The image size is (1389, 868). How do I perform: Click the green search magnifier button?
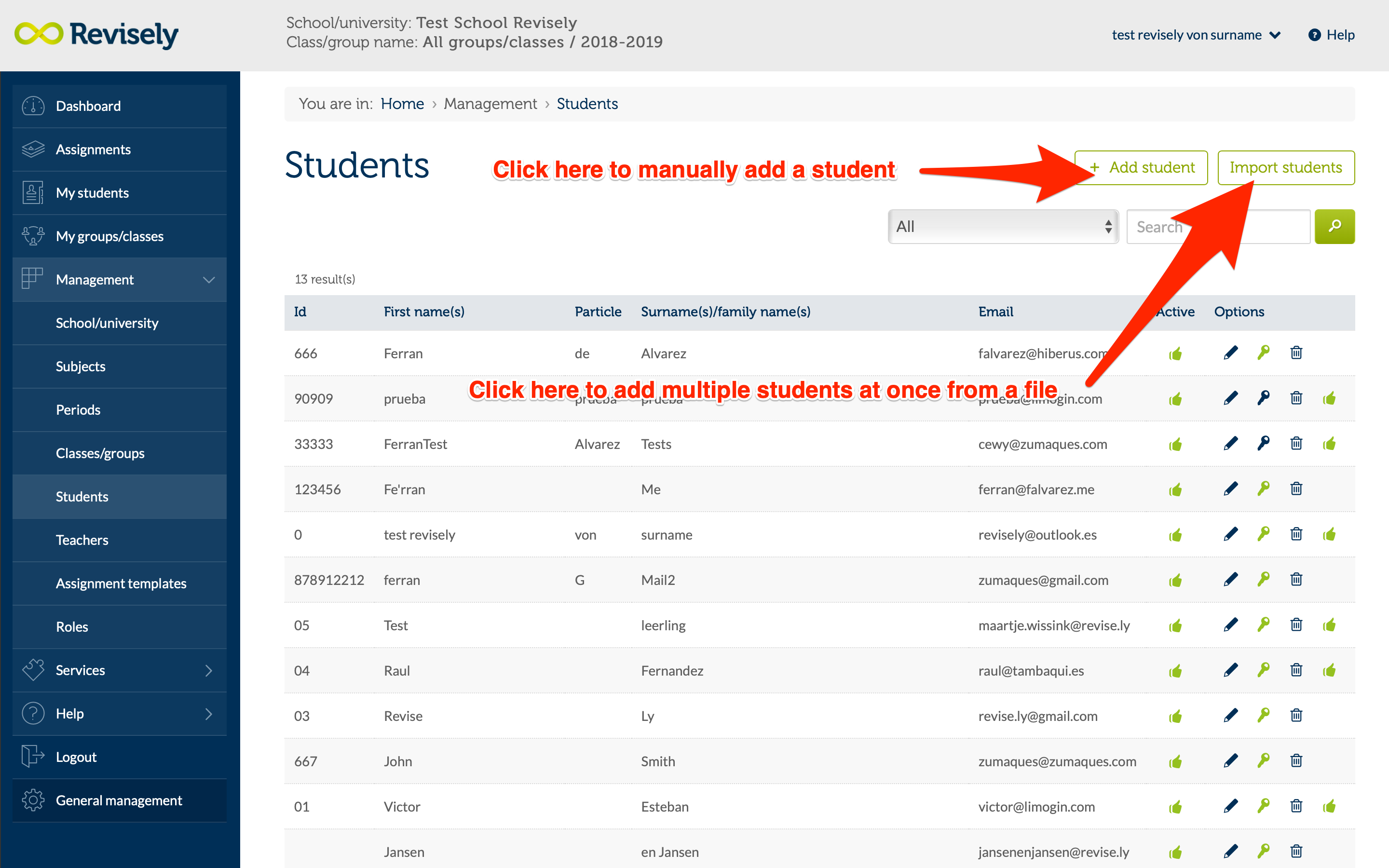point(1335,226)
